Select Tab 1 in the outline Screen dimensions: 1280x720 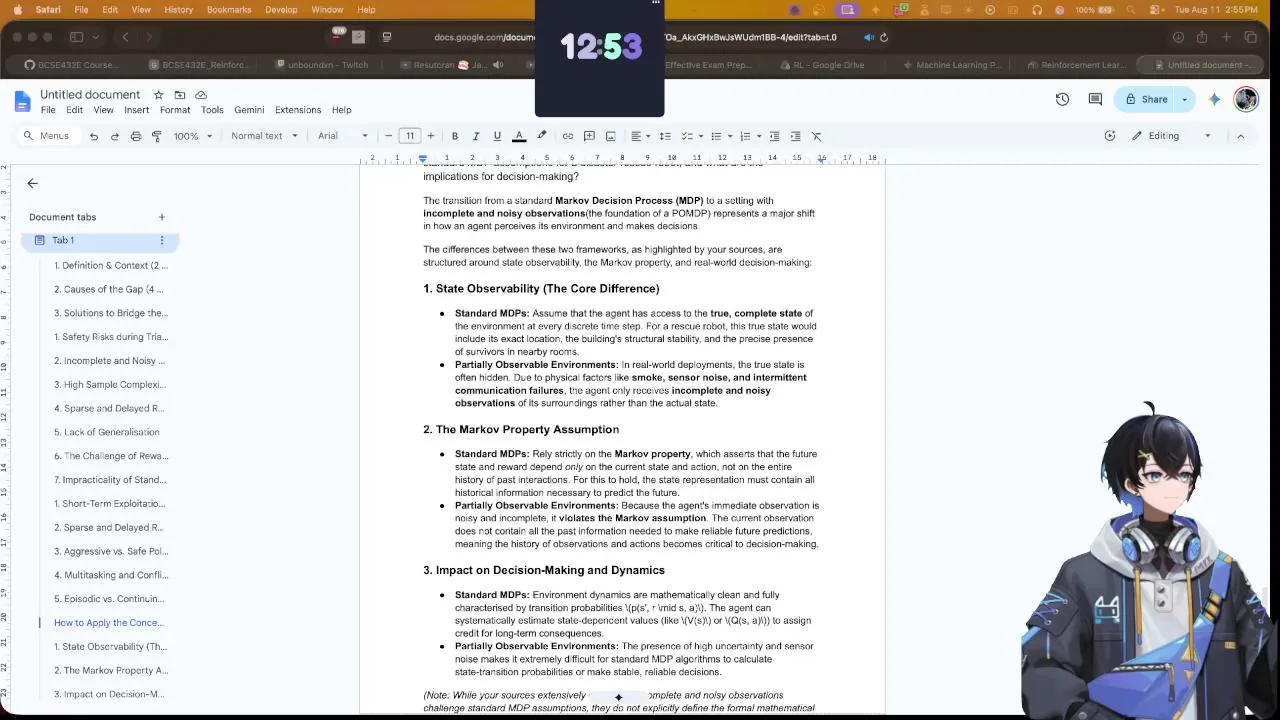(x=100, y=240)
